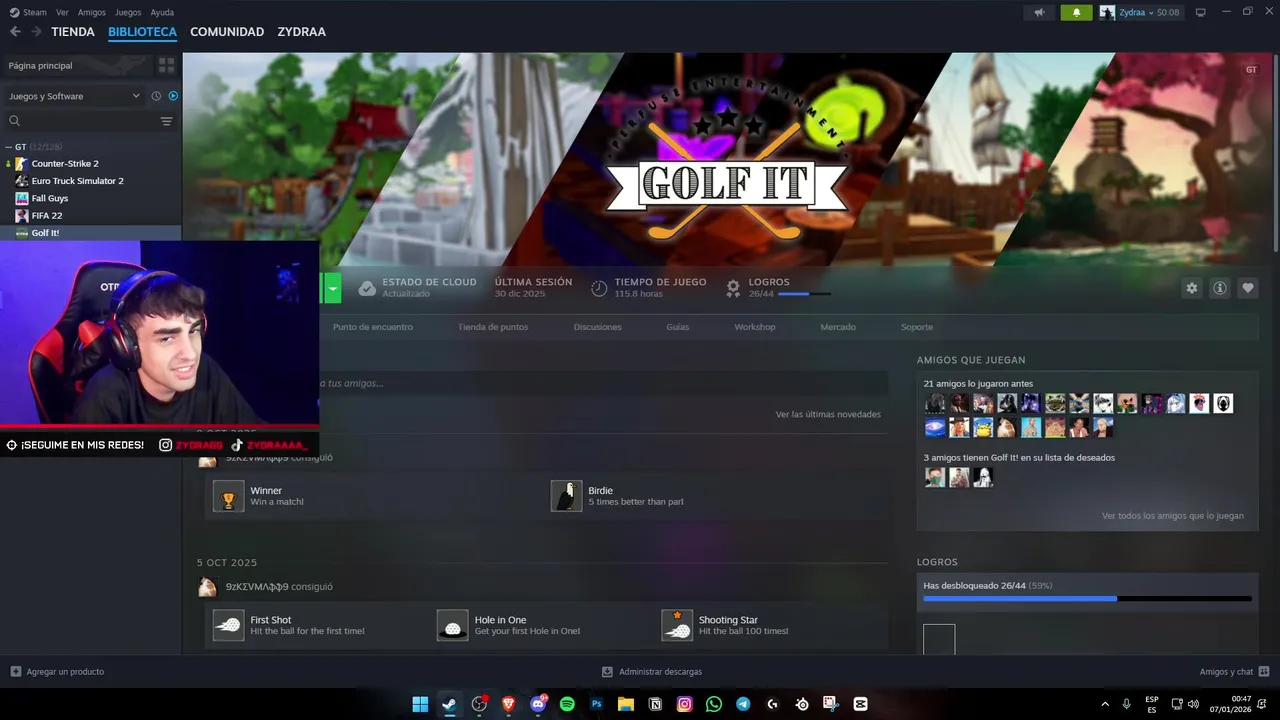This screenshot has width=1280, height=720.
Task: Open advanced filter options in library search
Action: click(x=166, y=121)
